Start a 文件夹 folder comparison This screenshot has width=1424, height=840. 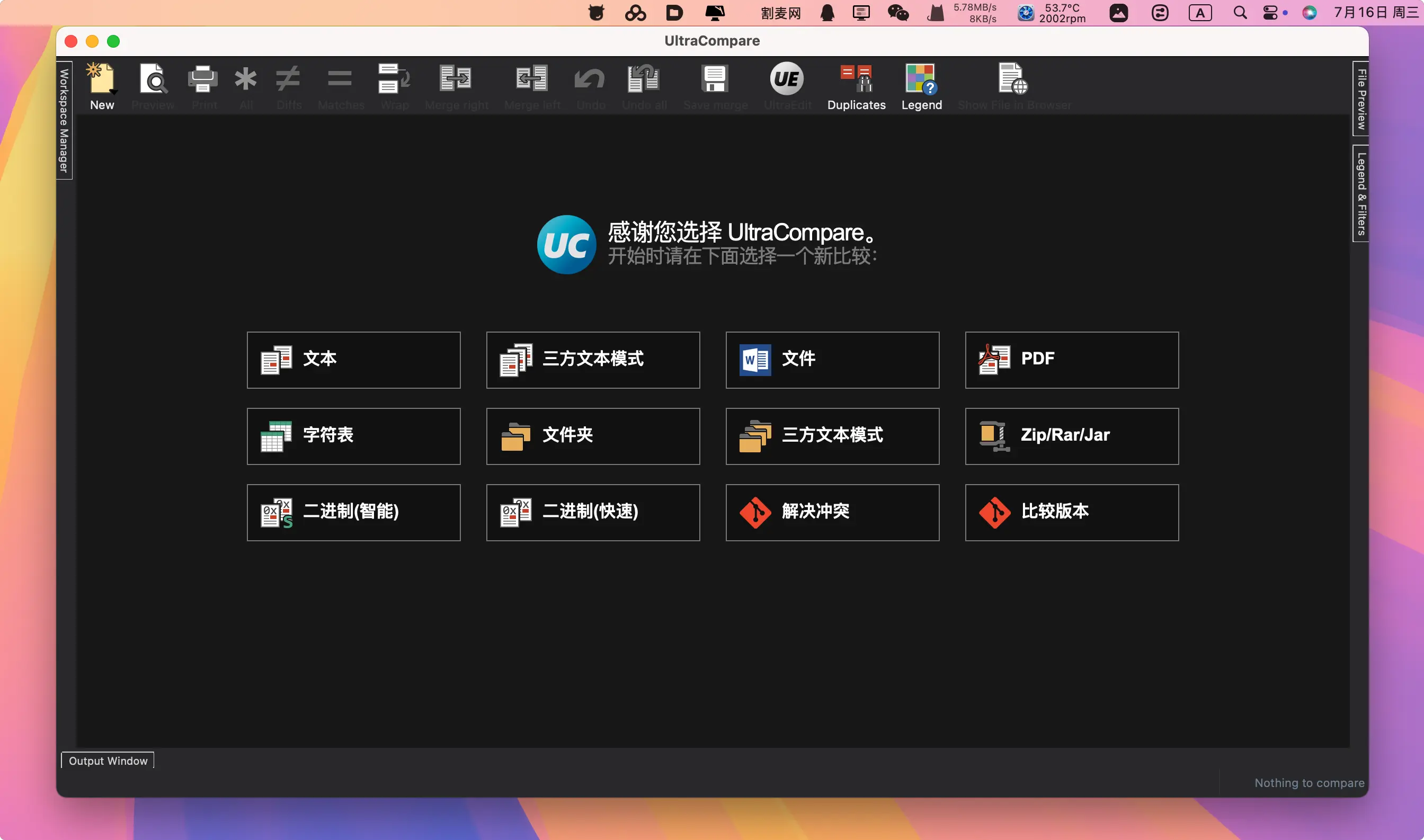point(593,436)
